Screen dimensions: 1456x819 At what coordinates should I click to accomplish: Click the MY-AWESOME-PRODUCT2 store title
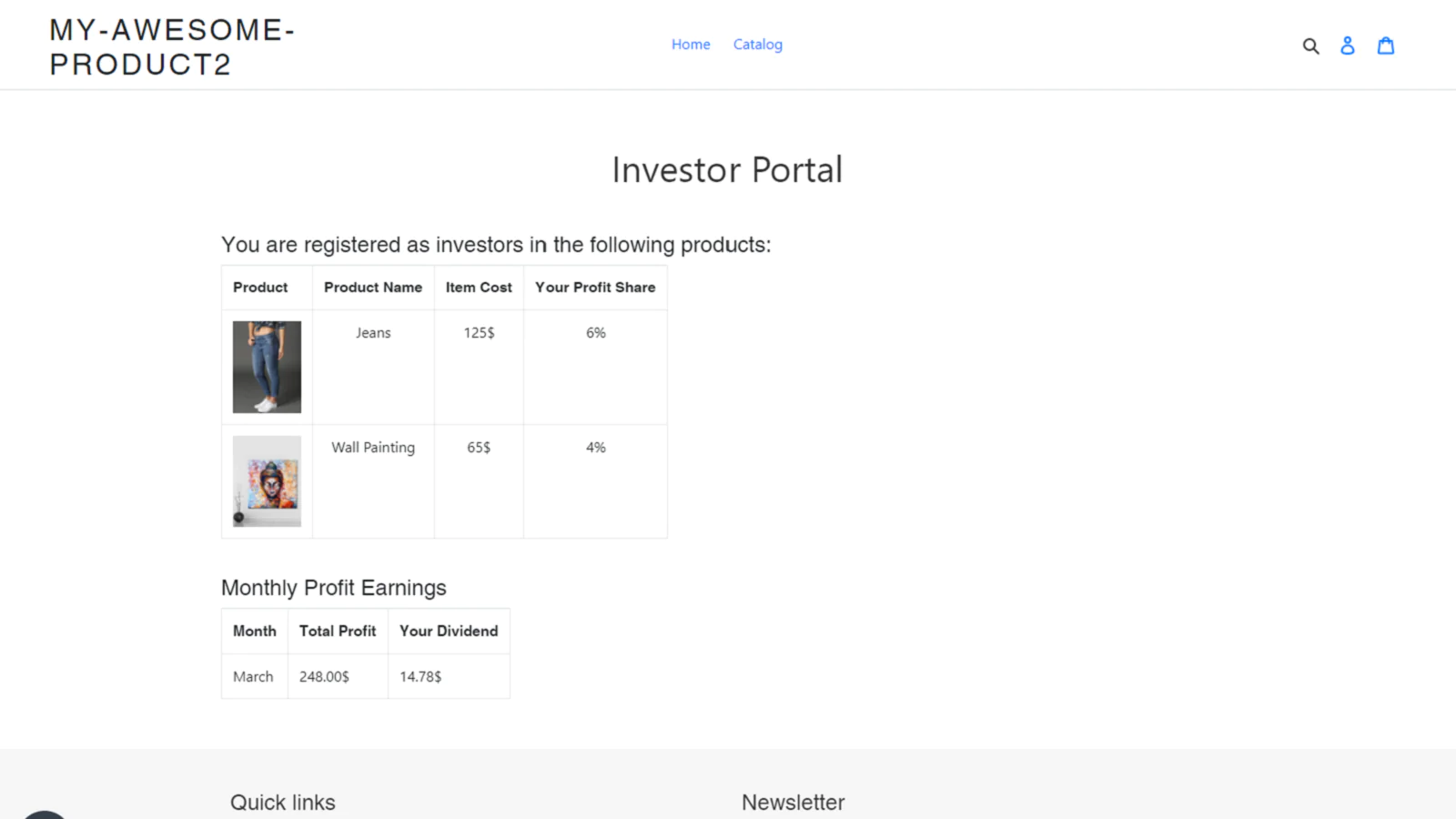pyautogui.click(x=172, y=46)
